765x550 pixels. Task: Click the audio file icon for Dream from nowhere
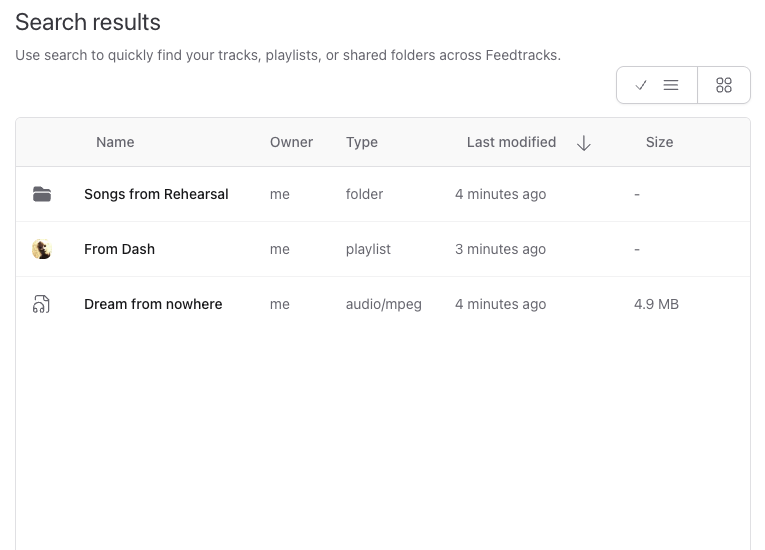click(x=41, y=304)
